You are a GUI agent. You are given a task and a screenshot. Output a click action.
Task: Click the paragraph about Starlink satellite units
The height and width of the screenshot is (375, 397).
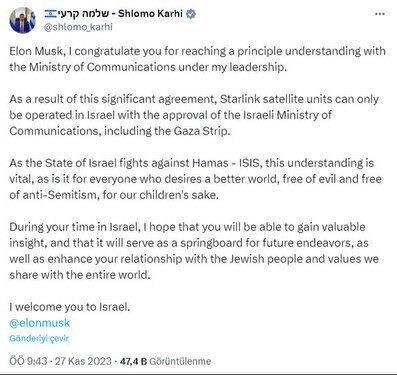[x=194, y=115]
